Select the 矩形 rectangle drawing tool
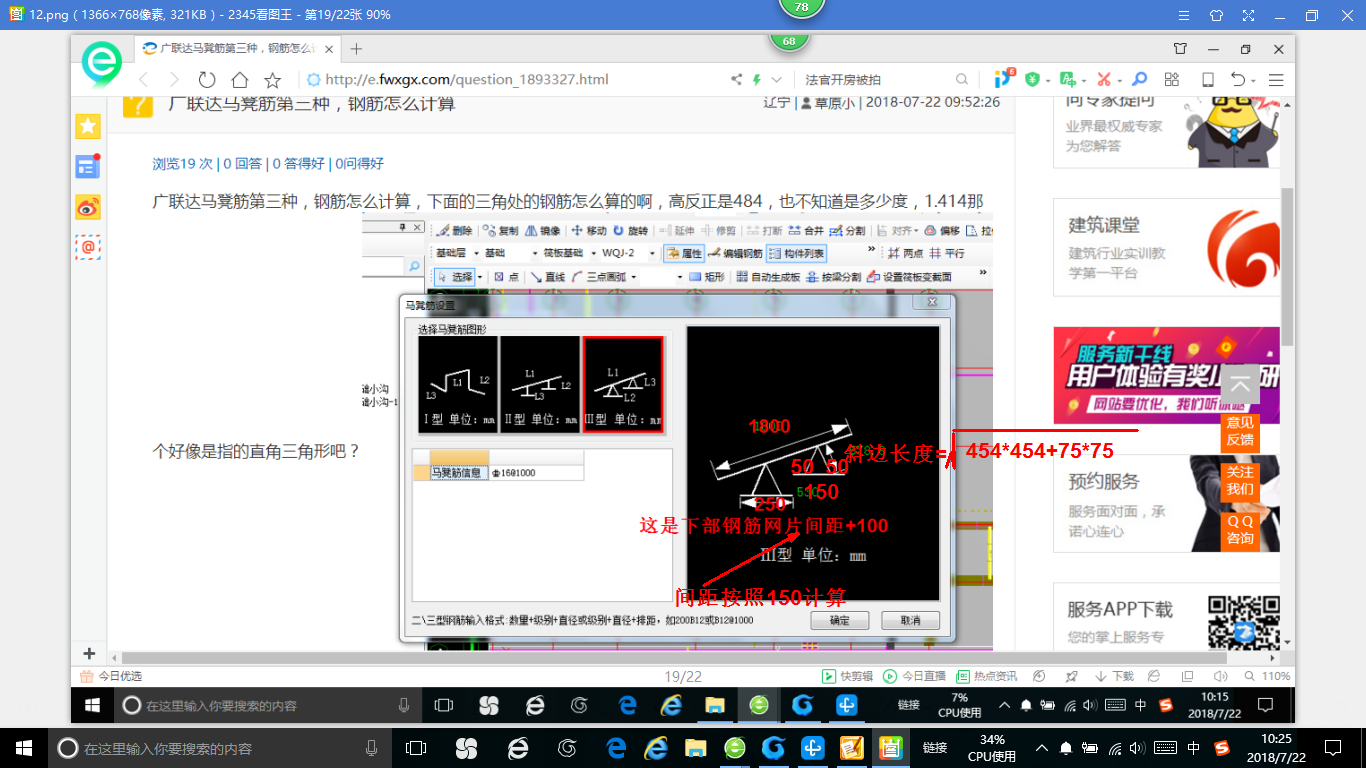 707,277
